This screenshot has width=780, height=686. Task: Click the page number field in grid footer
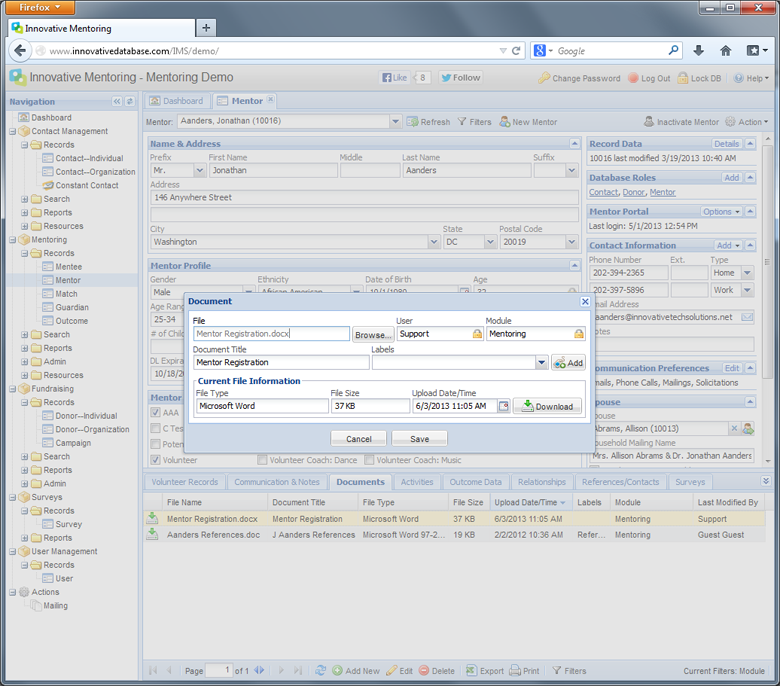tap(219, 670)
